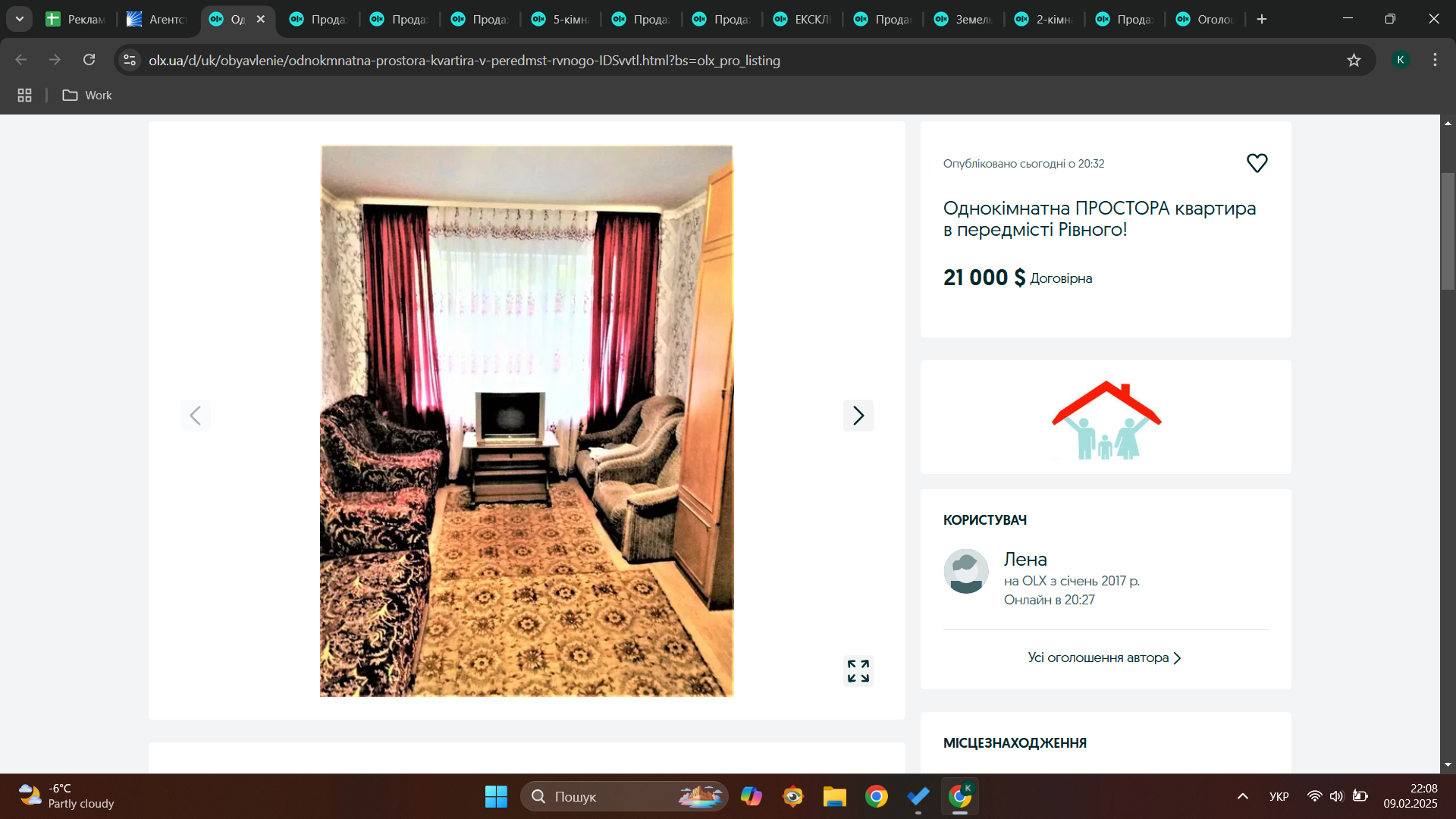Bookmark this page with star icon
The width and height of the screenshot is (1456, 819).
1354,61
